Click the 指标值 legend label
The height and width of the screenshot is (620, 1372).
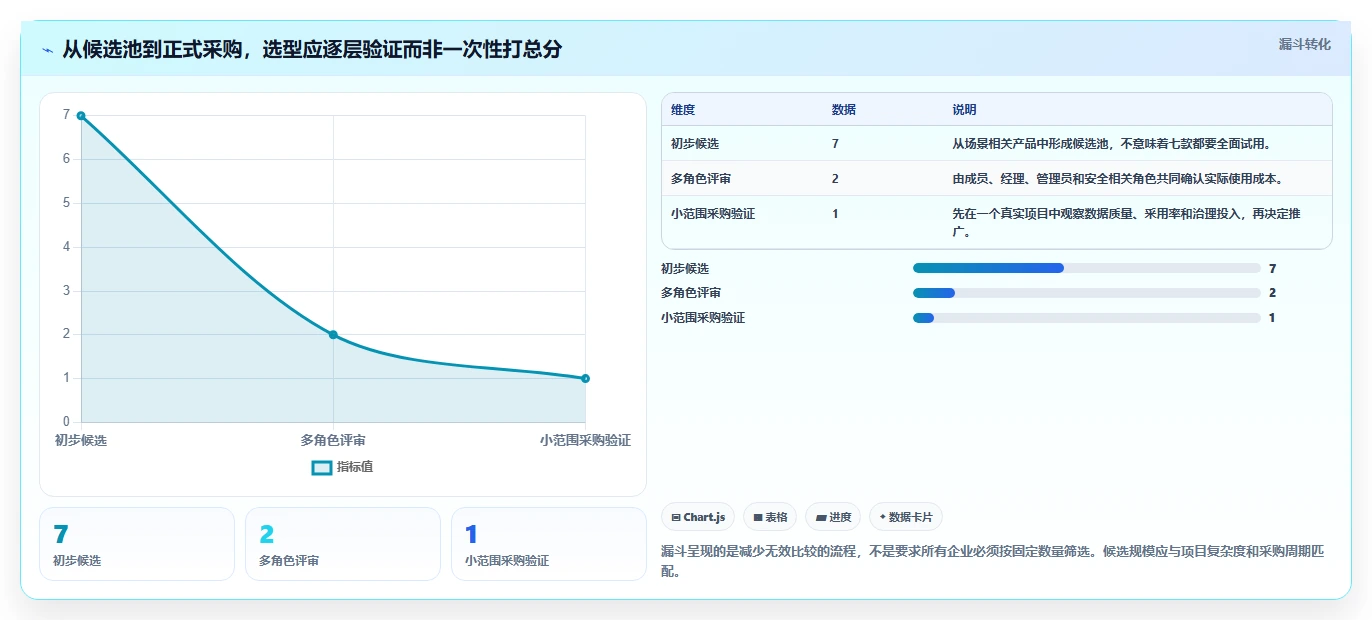[x=355, y=467]
